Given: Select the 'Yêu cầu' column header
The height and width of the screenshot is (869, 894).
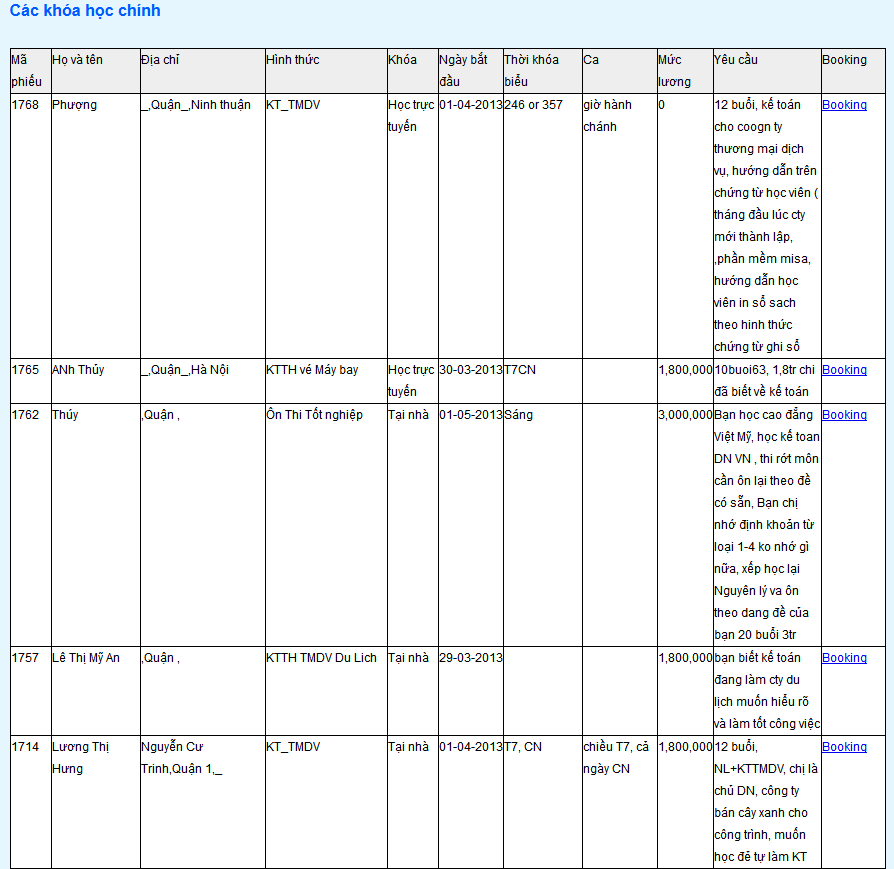Looking at the screenshot, I should tap(736, 60).
